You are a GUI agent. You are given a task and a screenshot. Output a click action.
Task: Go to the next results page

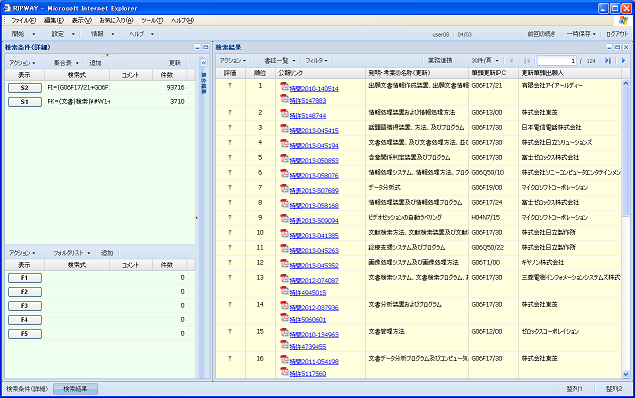point(623,61)
